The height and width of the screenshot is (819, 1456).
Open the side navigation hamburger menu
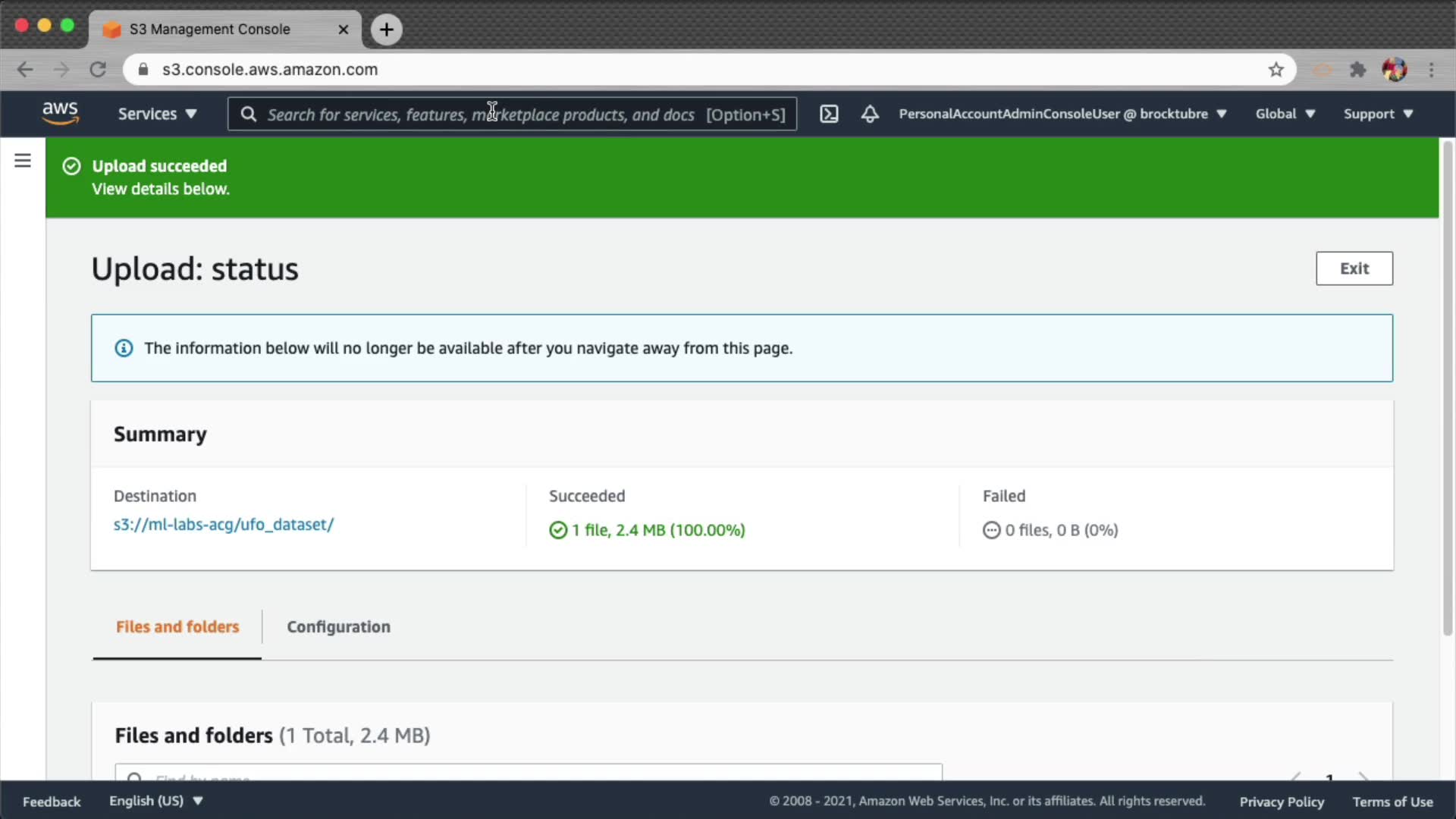click(23, 161)
